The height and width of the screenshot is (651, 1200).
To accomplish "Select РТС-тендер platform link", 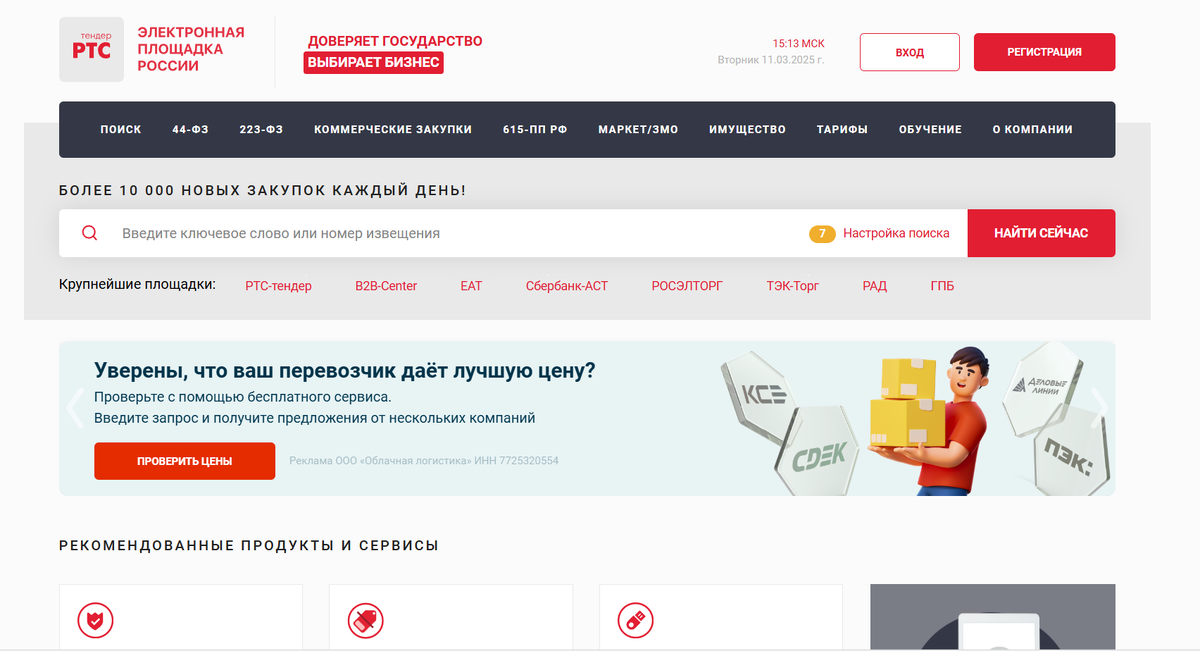I will tap(278, 286).
